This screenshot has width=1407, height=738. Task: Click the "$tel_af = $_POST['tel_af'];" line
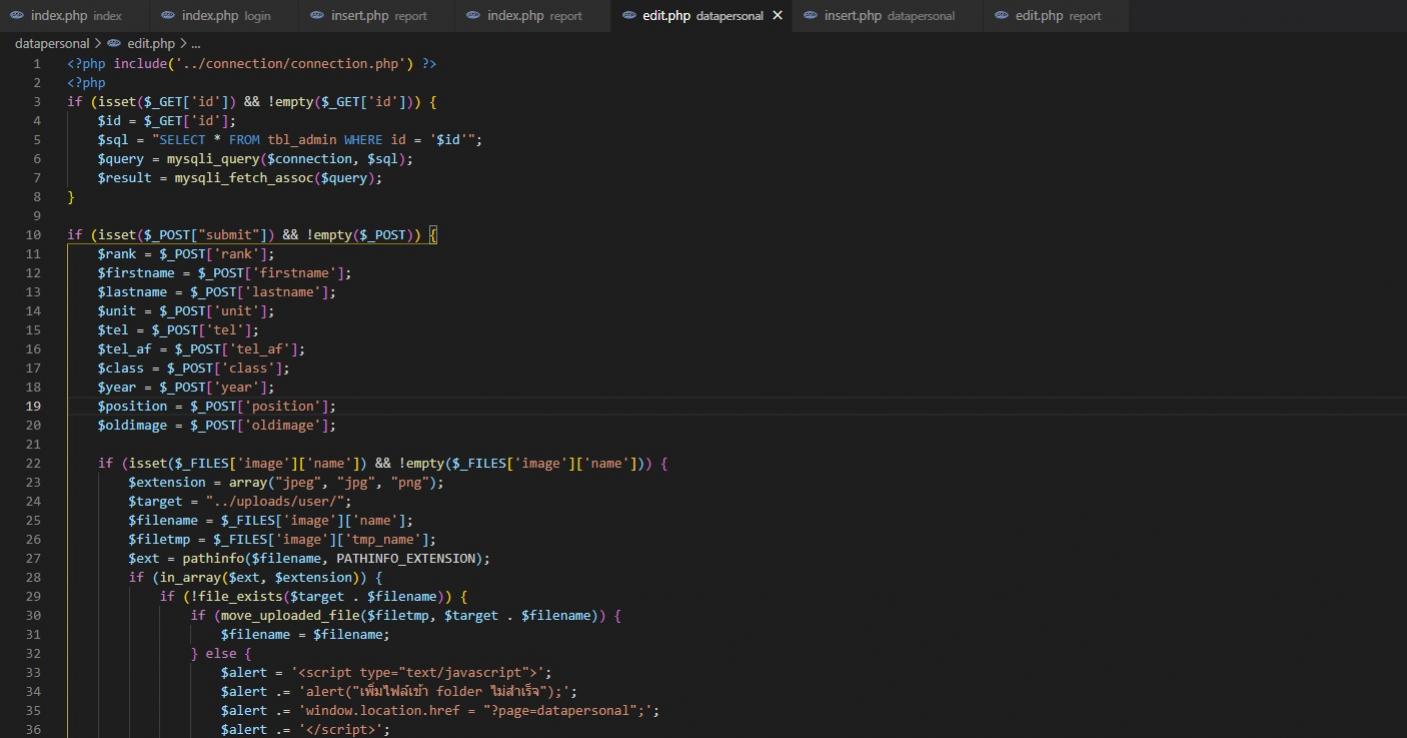(201, 349)
